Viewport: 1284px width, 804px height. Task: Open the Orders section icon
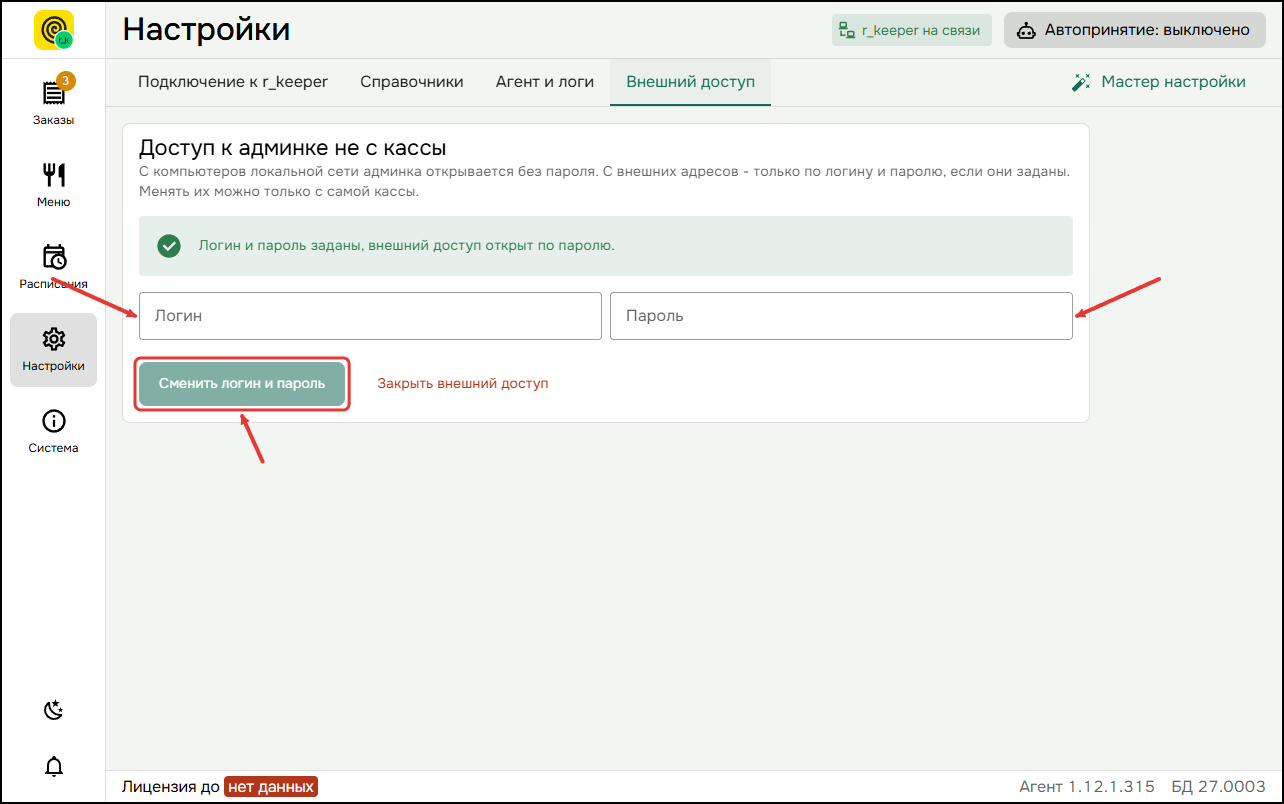pos(53,93)
